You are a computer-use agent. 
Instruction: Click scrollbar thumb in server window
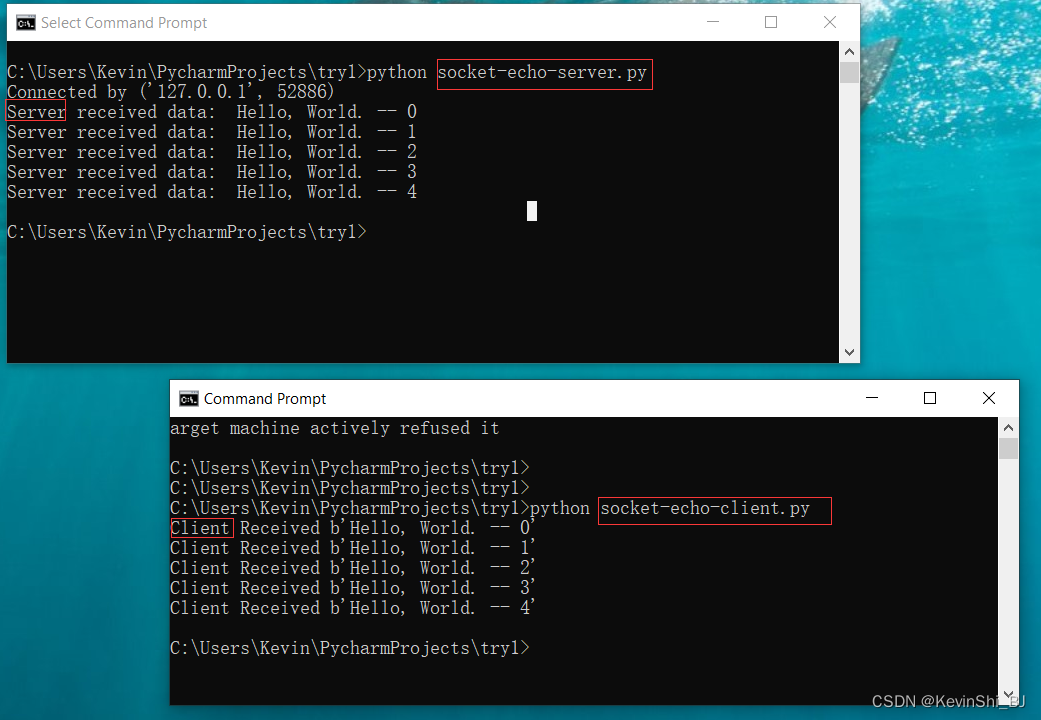(849, 72)
